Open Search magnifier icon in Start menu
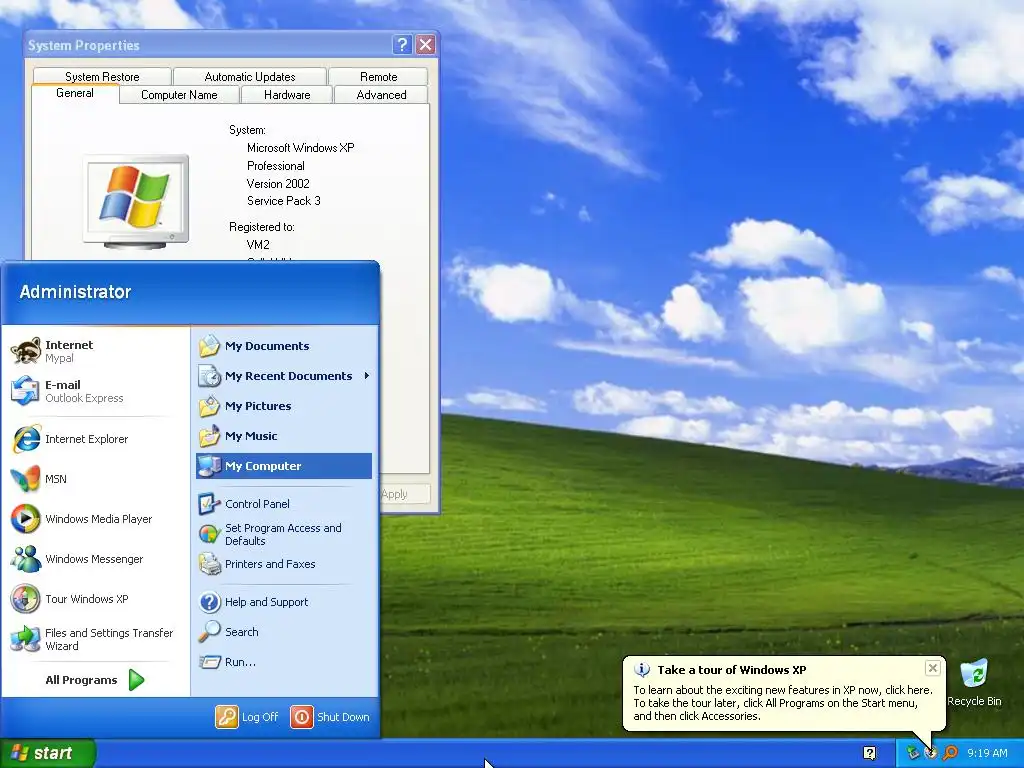The image size is (1024, 768). (210, 632)
